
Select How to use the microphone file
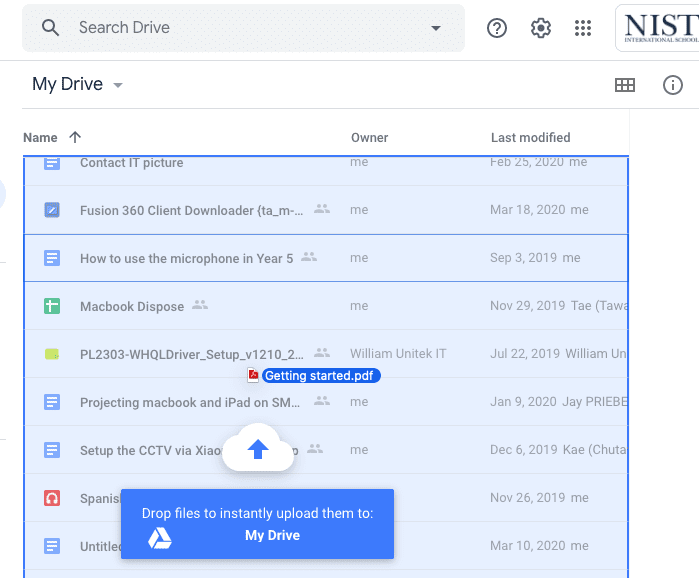(x=186, y=258)
